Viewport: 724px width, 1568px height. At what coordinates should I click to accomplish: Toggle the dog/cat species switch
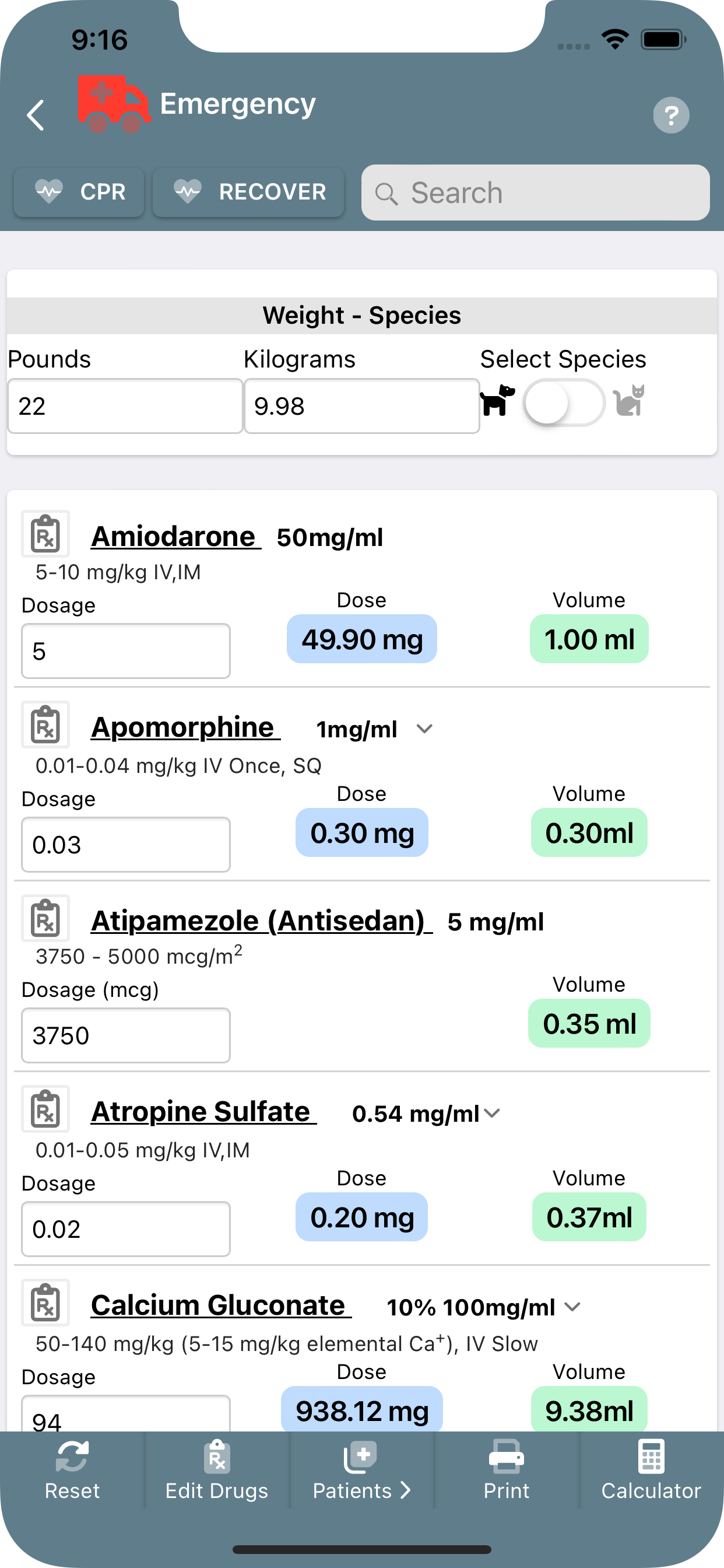[x=563, y=403]
